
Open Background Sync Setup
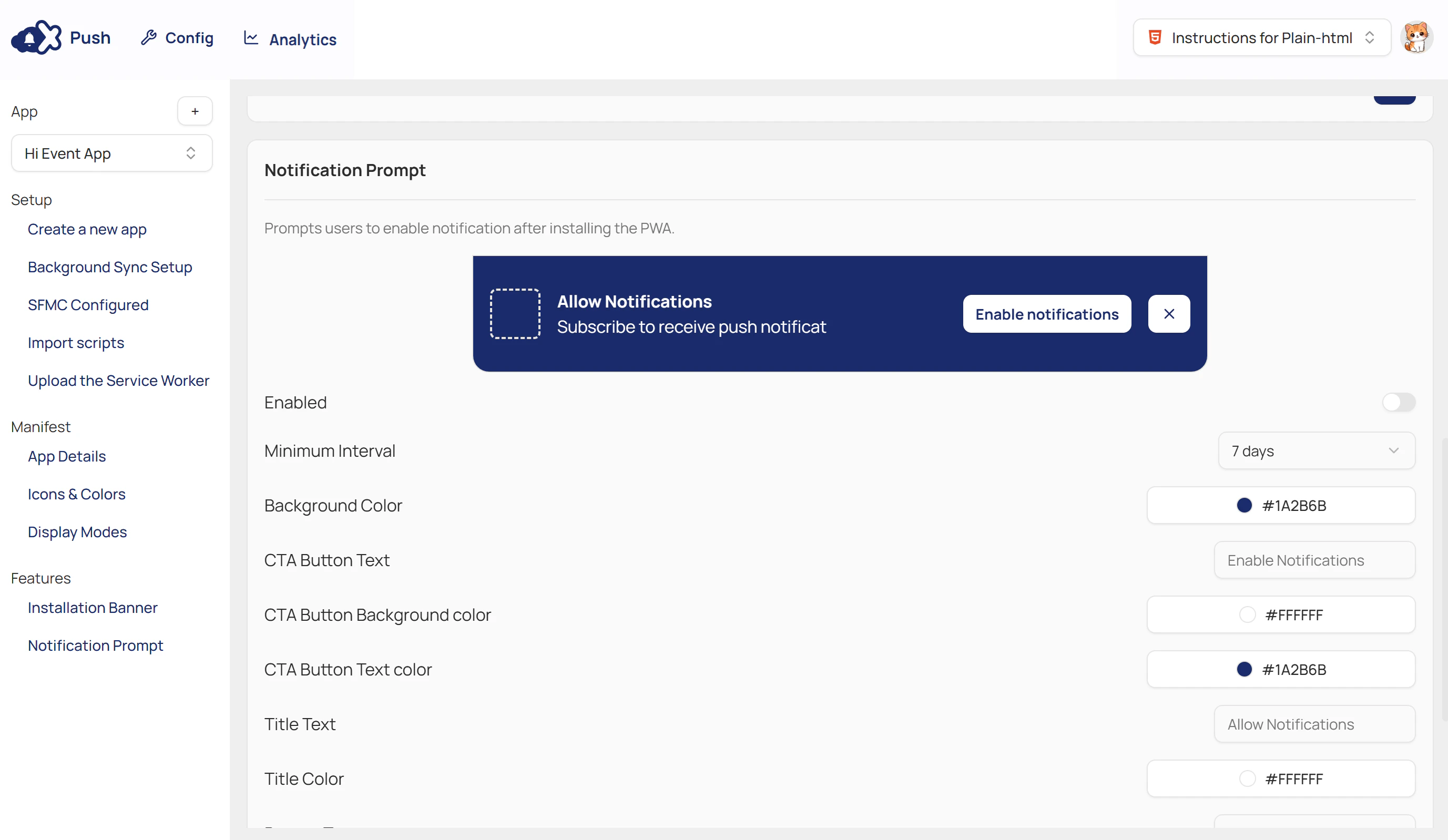pyautogui.click(x=110, y=267)
